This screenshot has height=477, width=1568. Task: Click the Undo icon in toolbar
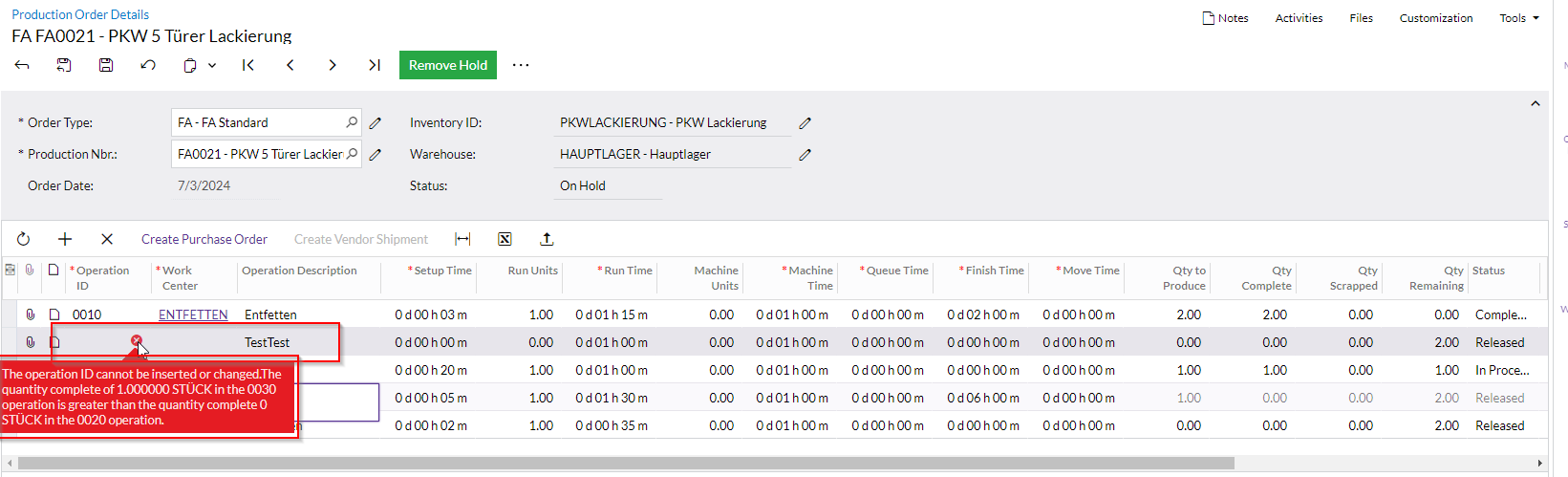(x=148, y=65)
